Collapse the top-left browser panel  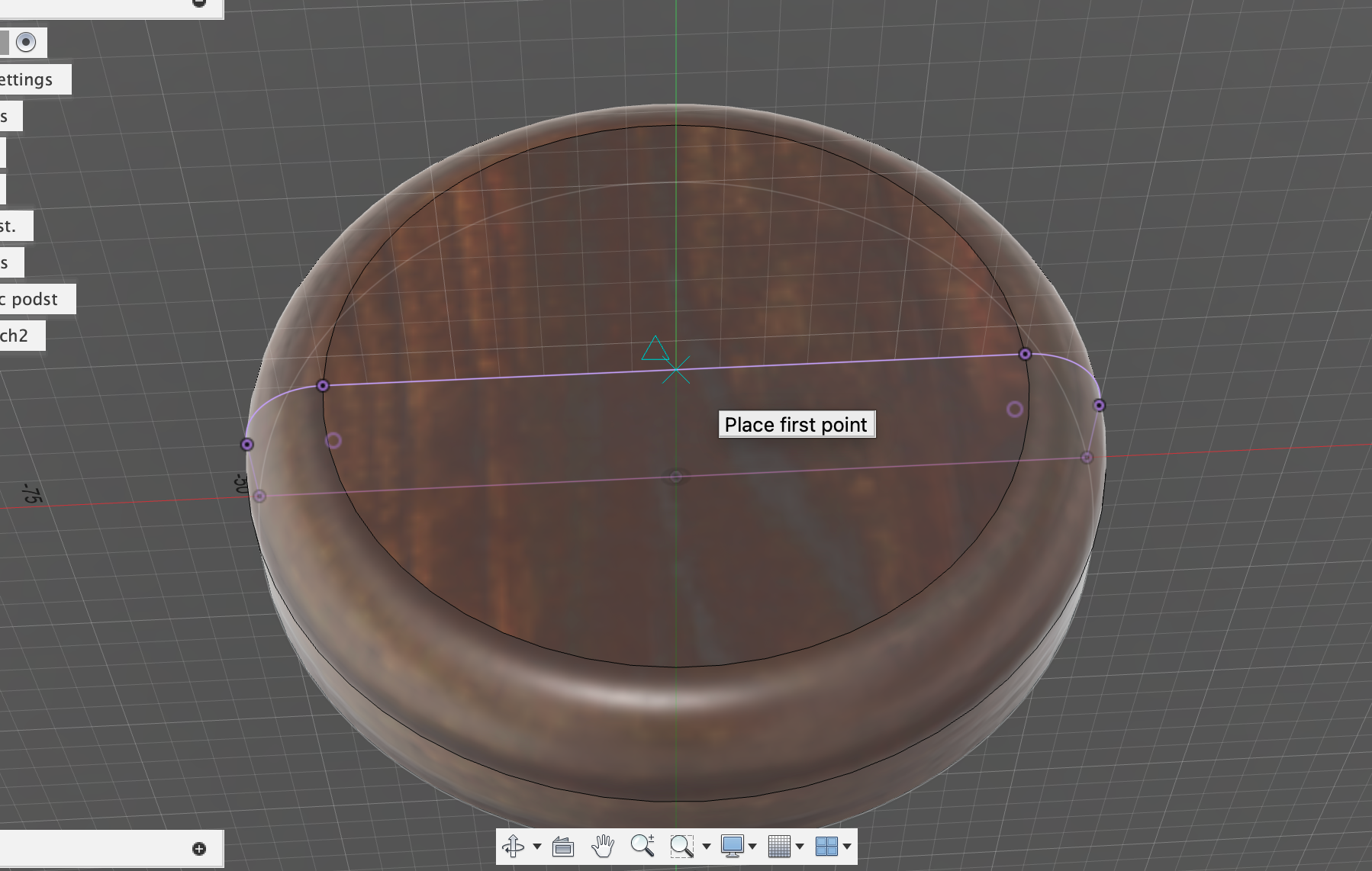tap(199, 3)
